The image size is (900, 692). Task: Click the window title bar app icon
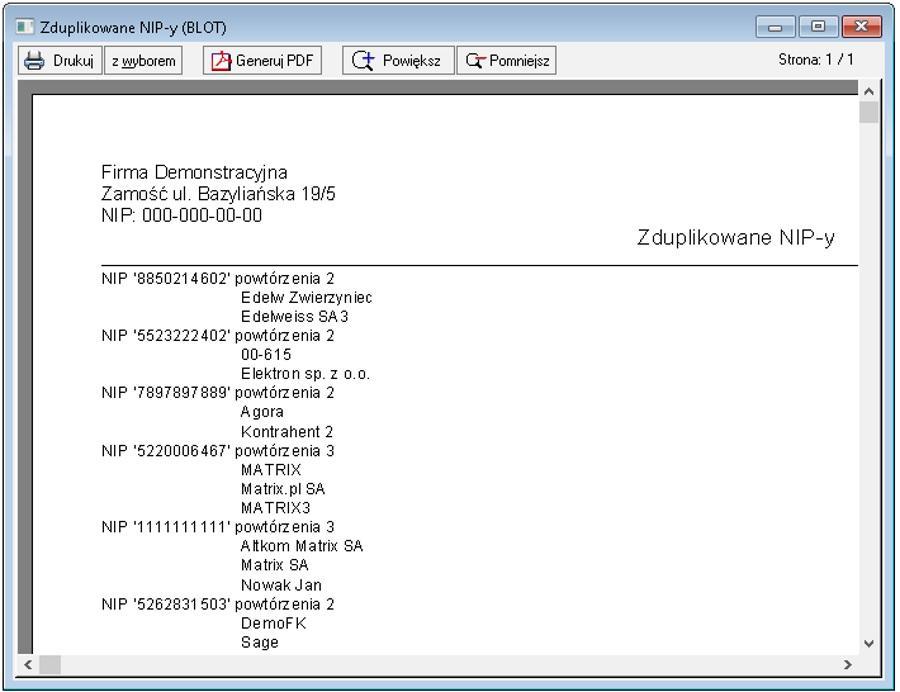pos(24,27)
